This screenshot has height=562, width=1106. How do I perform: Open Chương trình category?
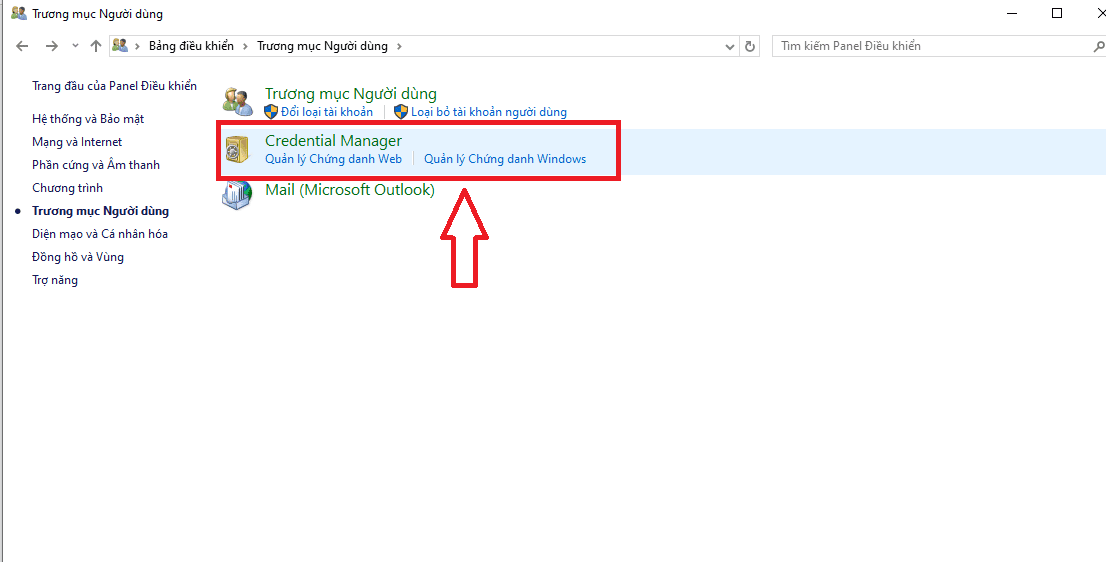[x=68, y=188]
